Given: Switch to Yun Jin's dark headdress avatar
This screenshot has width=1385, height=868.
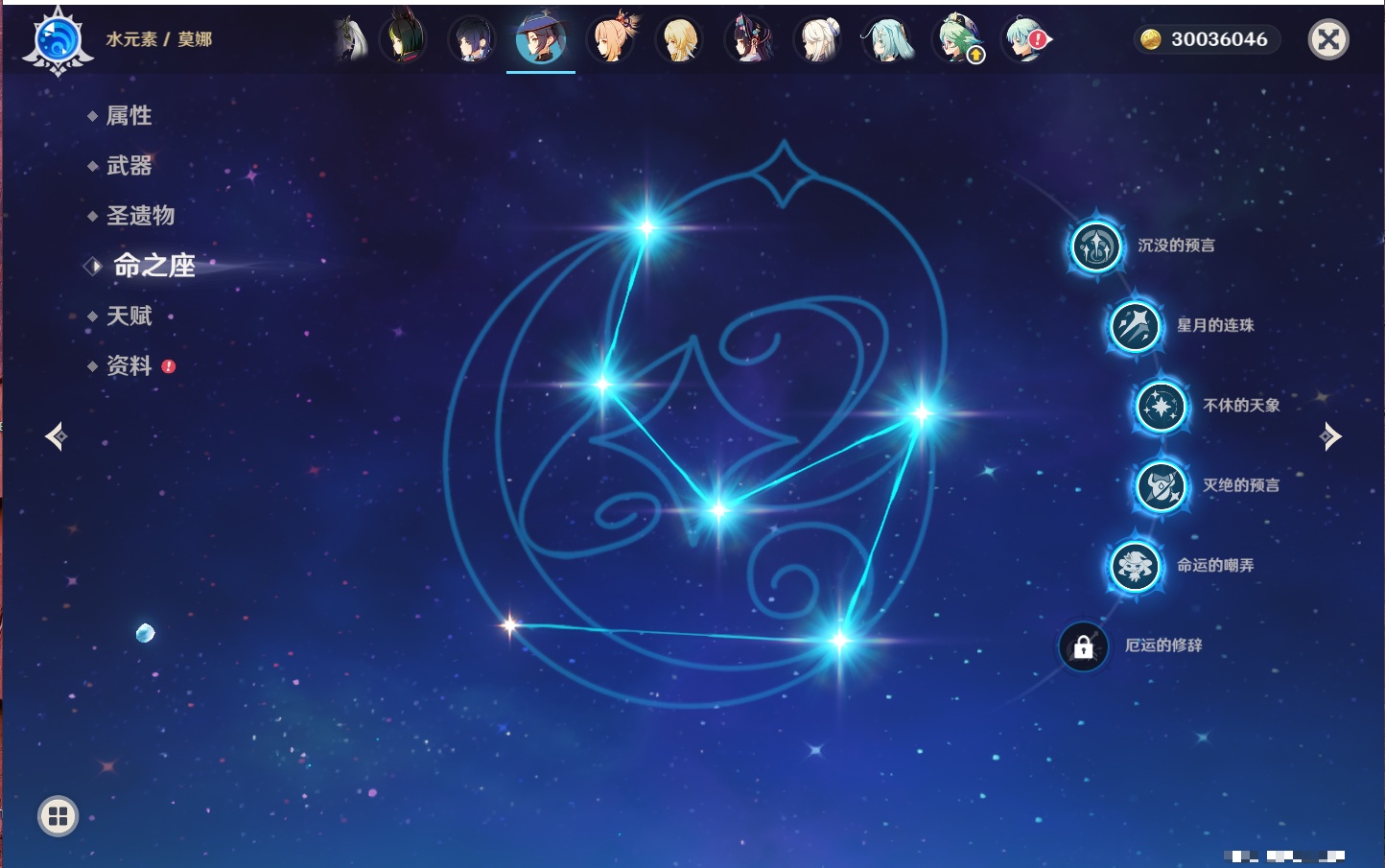Looking at the screenshot, I should 749,40.
